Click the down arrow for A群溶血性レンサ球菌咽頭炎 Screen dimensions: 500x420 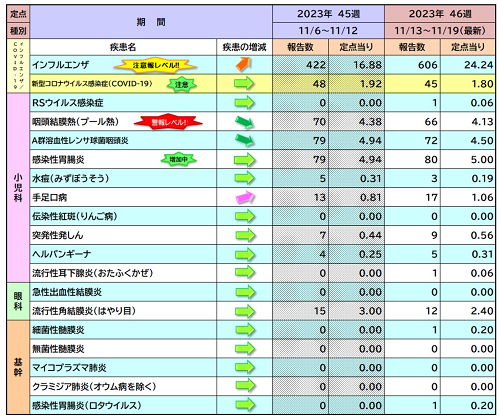click(244, 140)
